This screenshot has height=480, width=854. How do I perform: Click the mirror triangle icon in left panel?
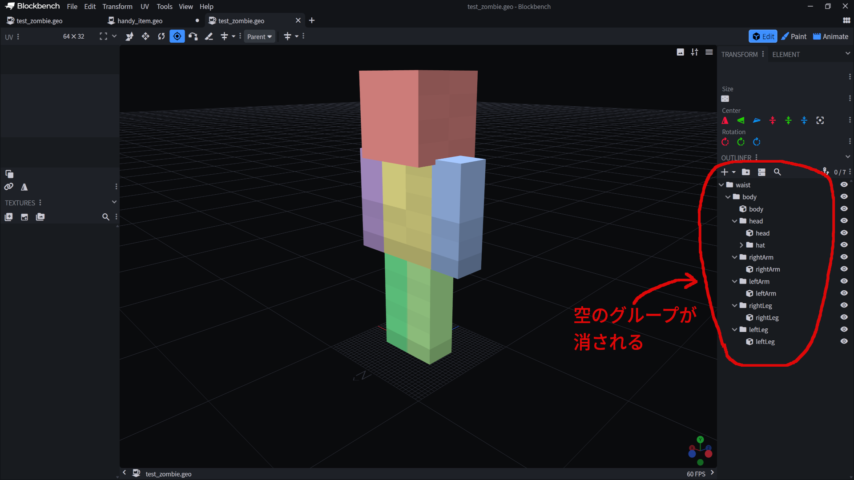pyautogui.click(x=25, y=187)
